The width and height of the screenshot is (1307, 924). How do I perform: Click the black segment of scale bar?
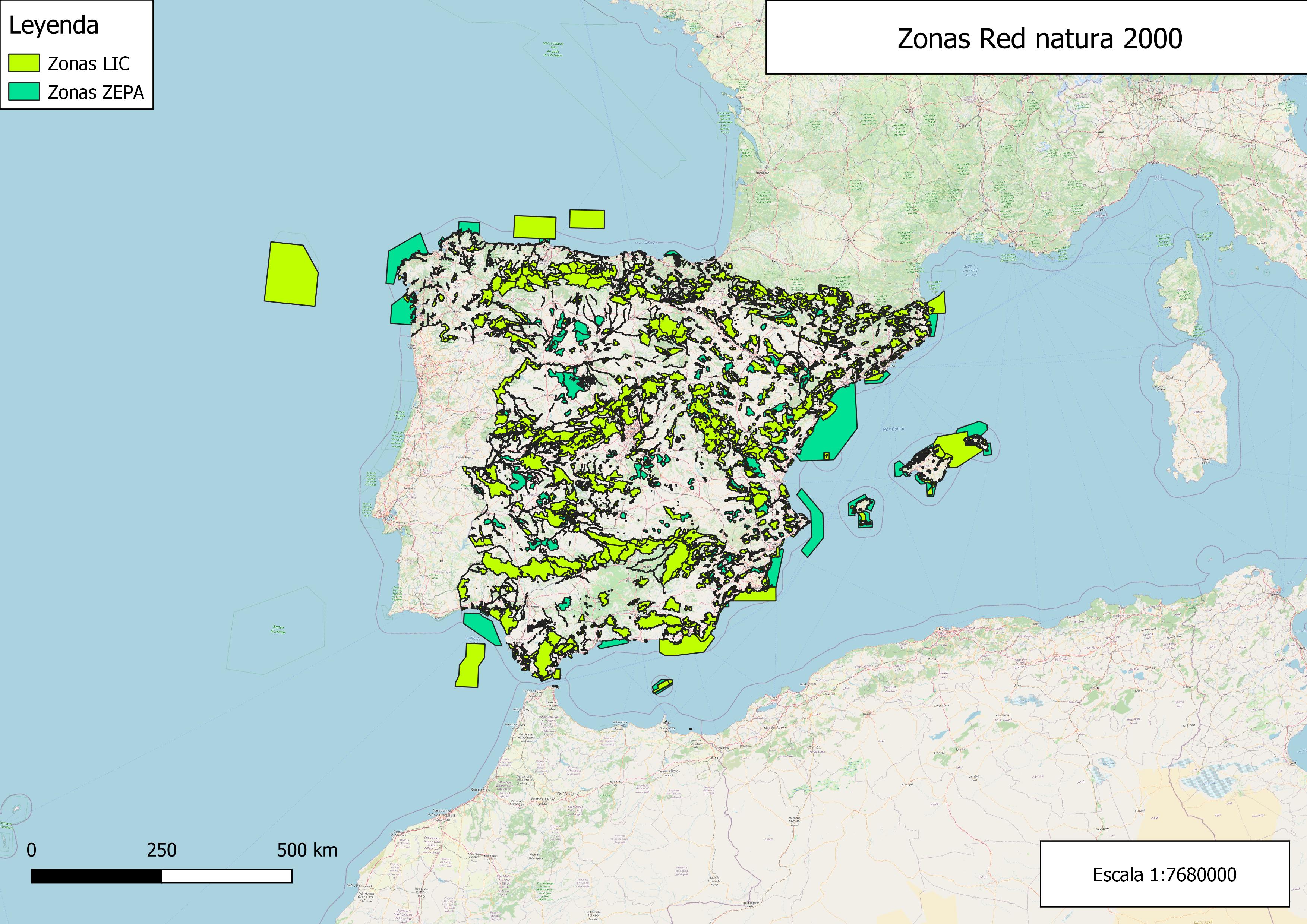(x=96, y=876)
